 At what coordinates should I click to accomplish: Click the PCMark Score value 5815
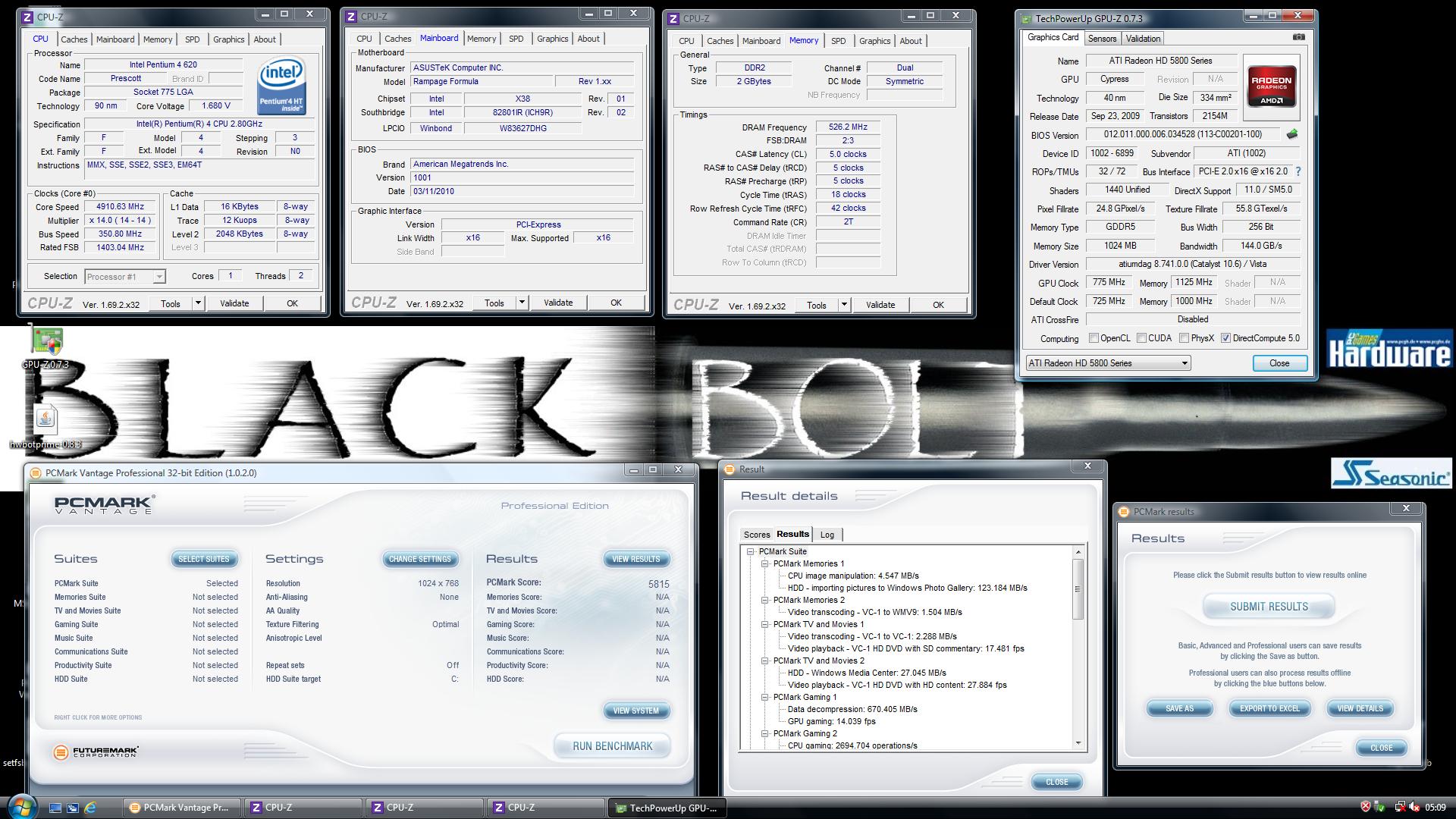pos(658,584)
